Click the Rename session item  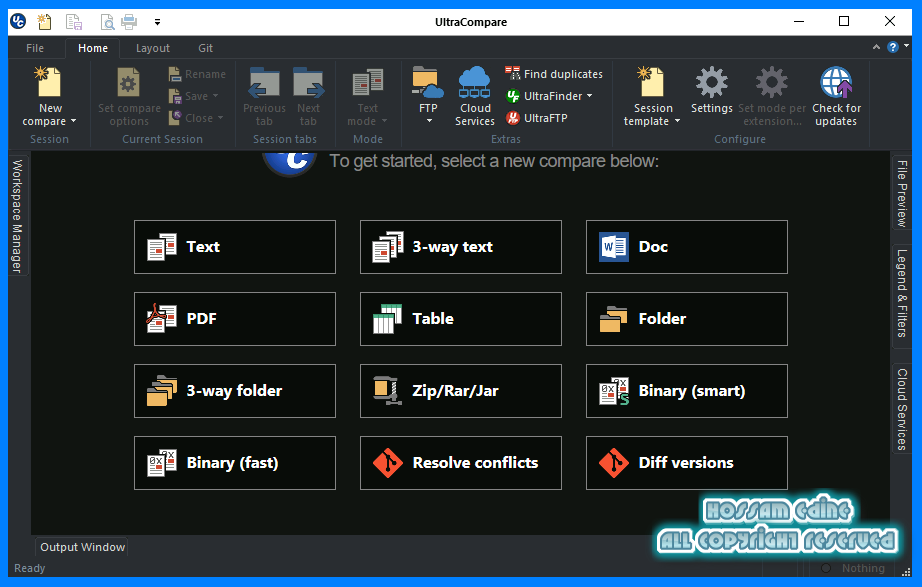point(197,74)
